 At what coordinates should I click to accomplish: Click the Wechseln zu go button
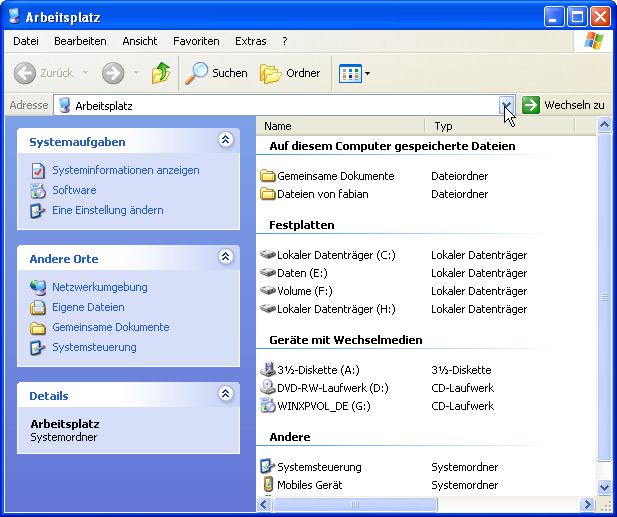563,105
